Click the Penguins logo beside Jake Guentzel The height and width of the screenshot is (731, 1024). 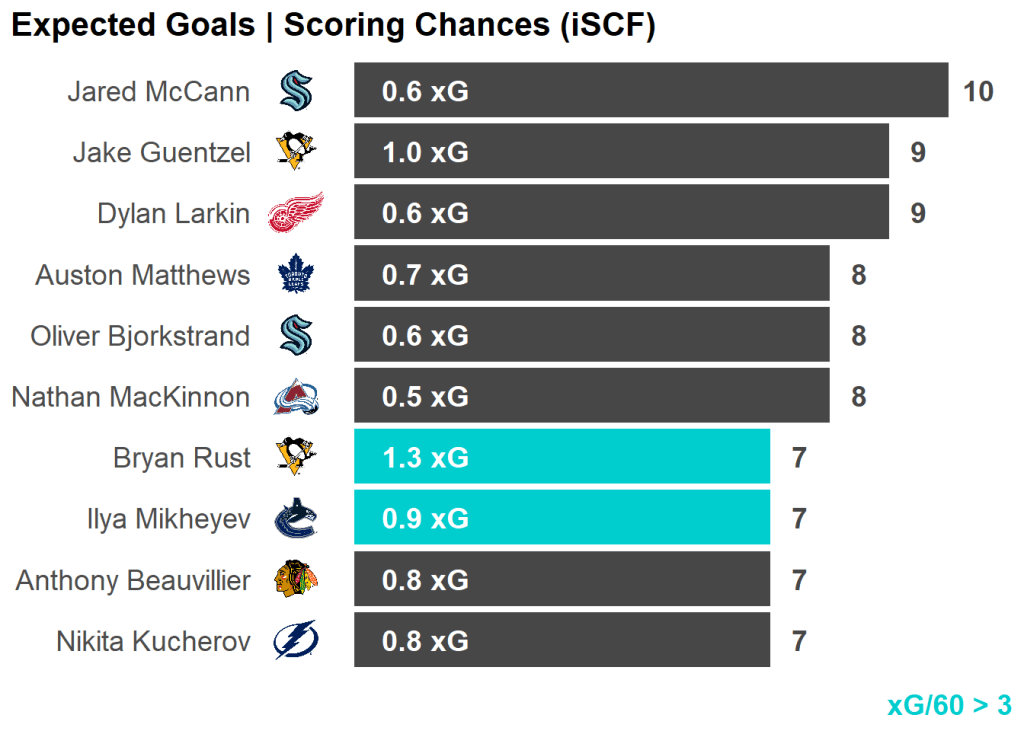pyautogui.click(x=296, y=152)
